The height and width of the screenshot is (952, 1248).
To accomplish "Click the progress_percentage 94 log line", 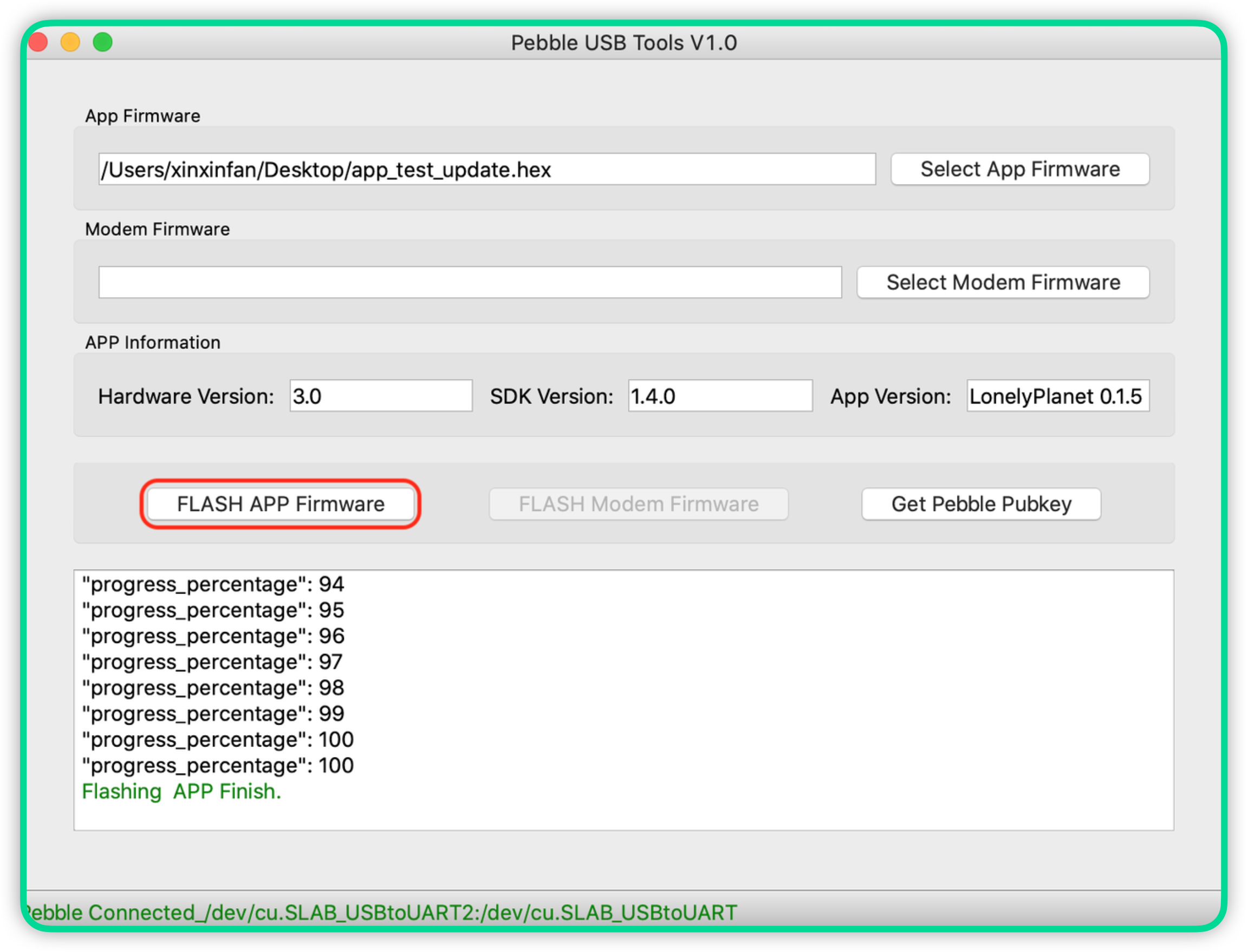I will pyautogui.click(x=212, y=584).
